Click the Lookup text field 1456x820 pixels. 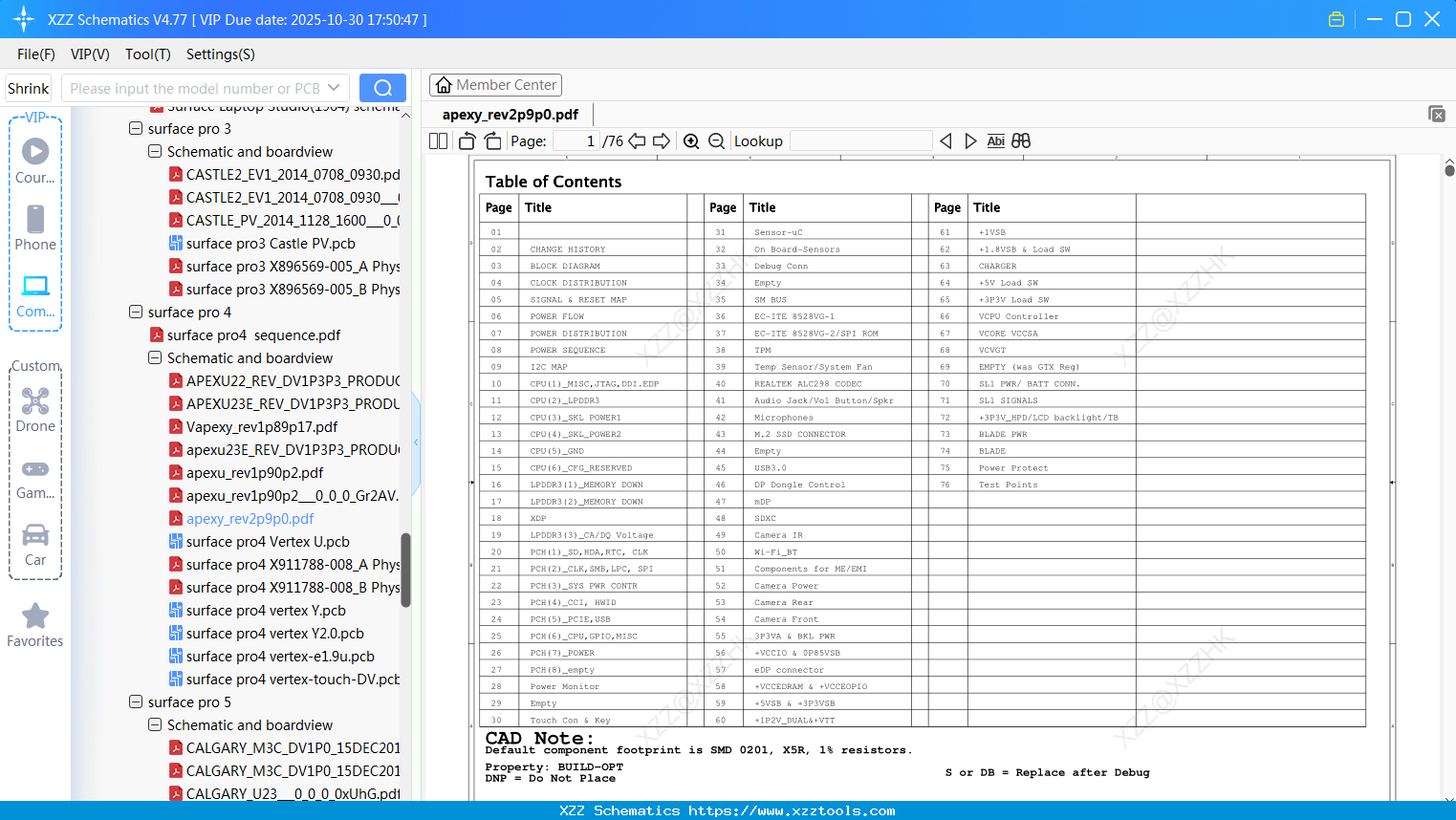tap(860, 141)
